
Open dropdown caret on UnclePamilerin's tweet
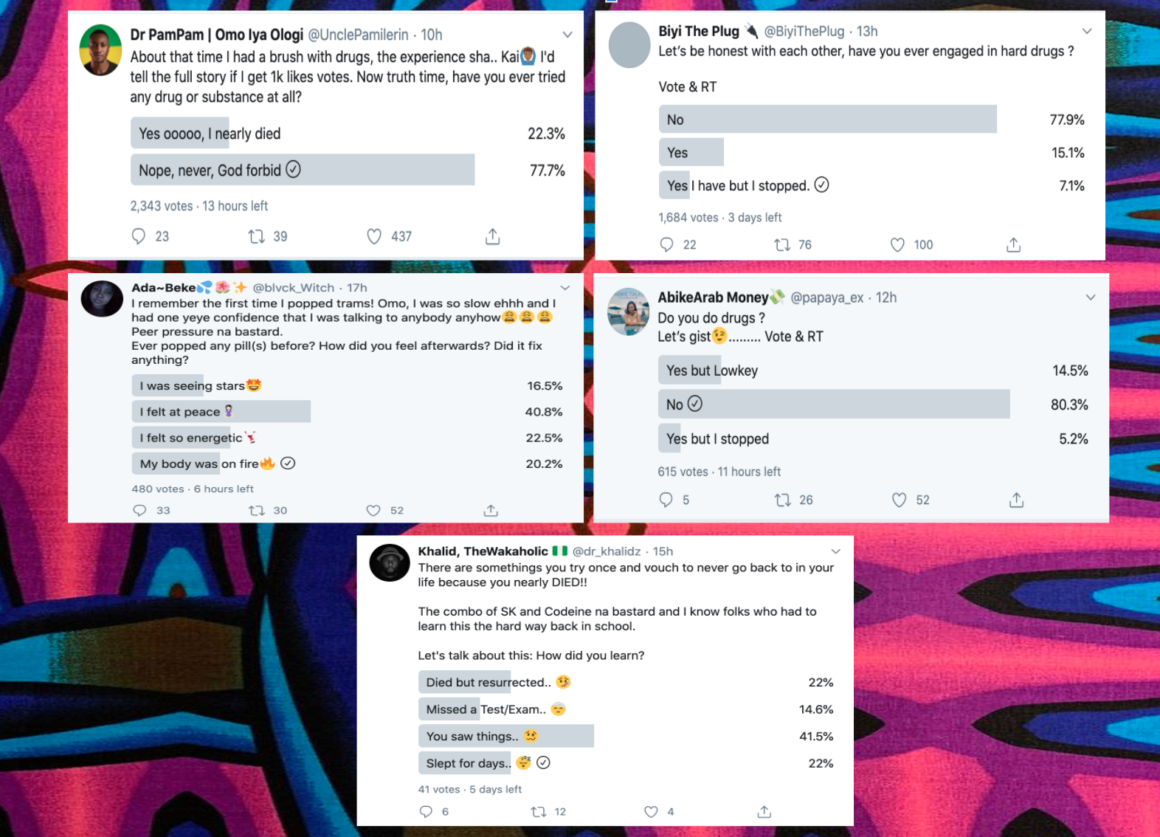click(567, 35)
